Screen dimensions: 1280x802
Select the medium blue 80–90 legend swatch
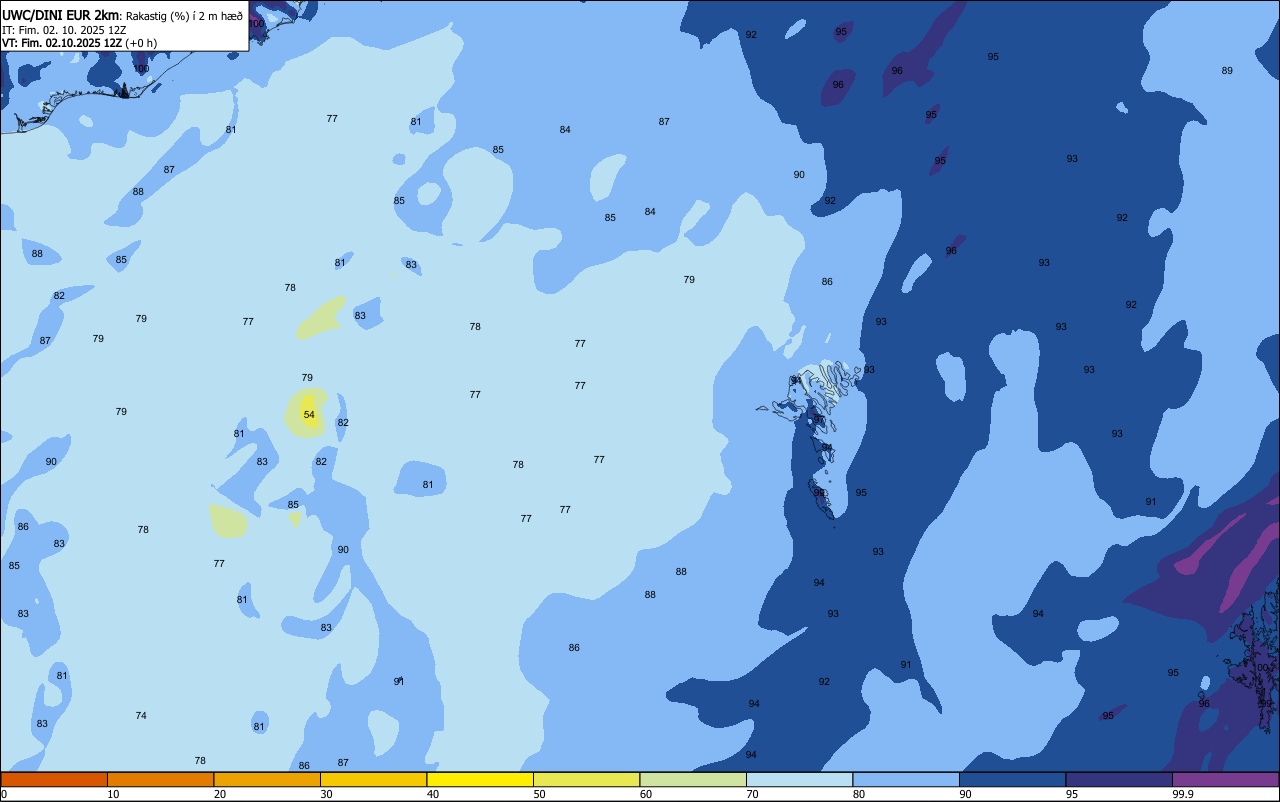pos(906,779)
